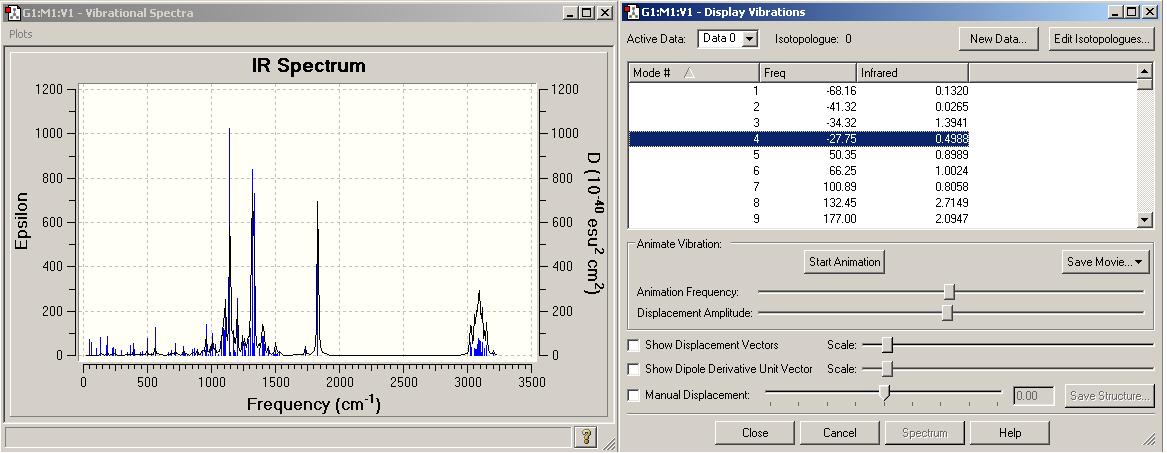1167x453 pixels.
Task: Enable Show Displacement Vectors checkbox
Action: click(633, 345)
